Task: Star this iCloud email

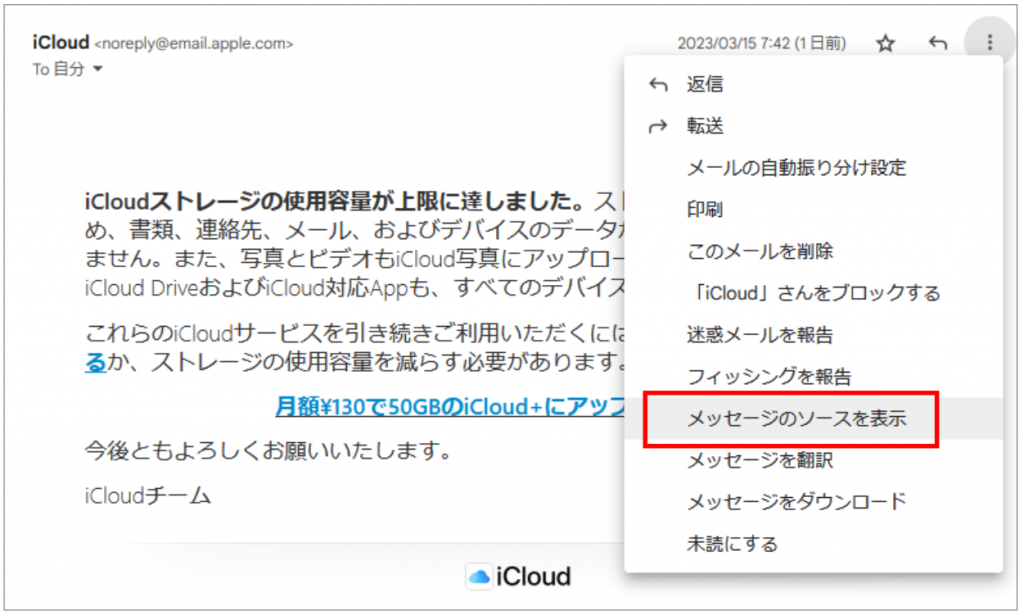Action: pyautogui.click(x=885, y=44)
